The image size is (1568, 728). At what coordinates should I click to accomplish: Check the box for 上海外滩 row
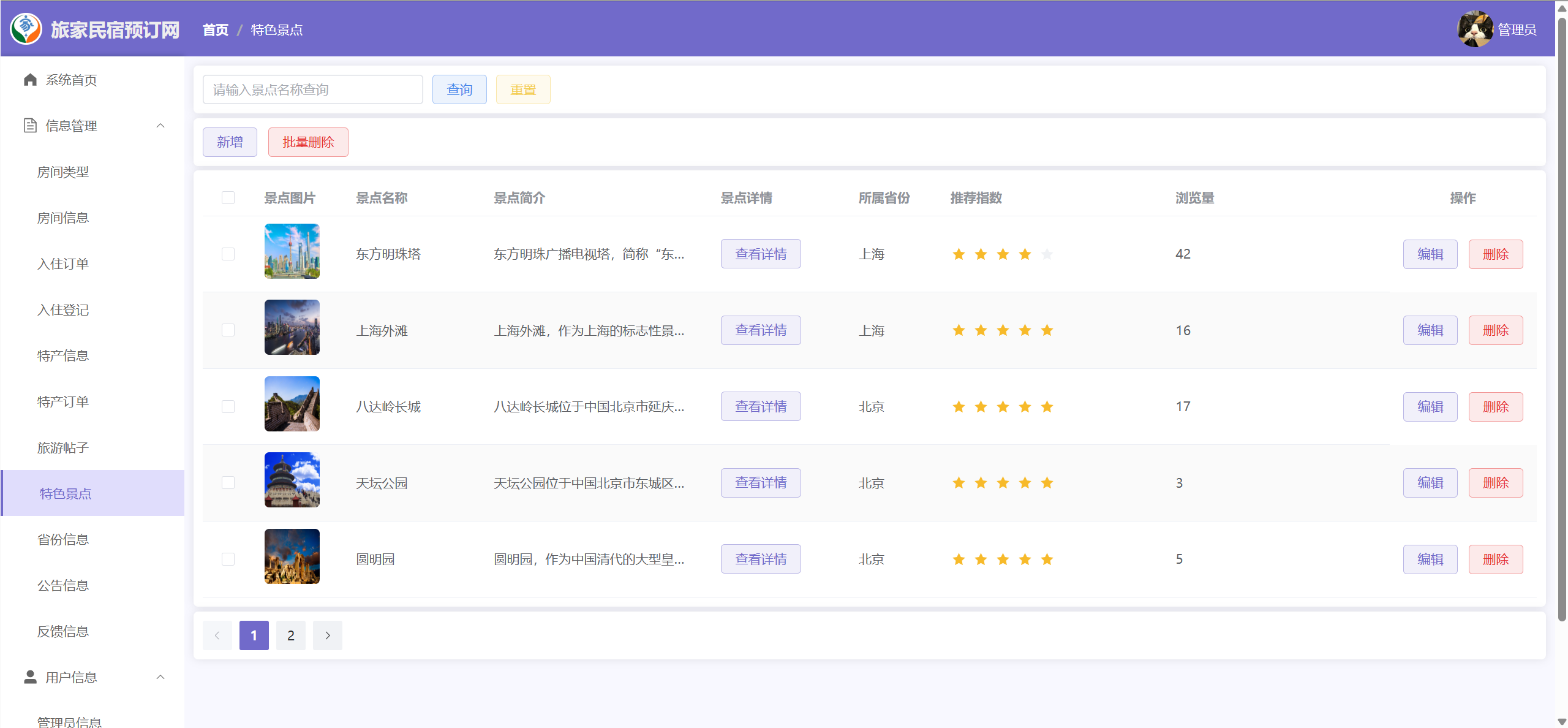pyautogui.click(x=228, y=330)
